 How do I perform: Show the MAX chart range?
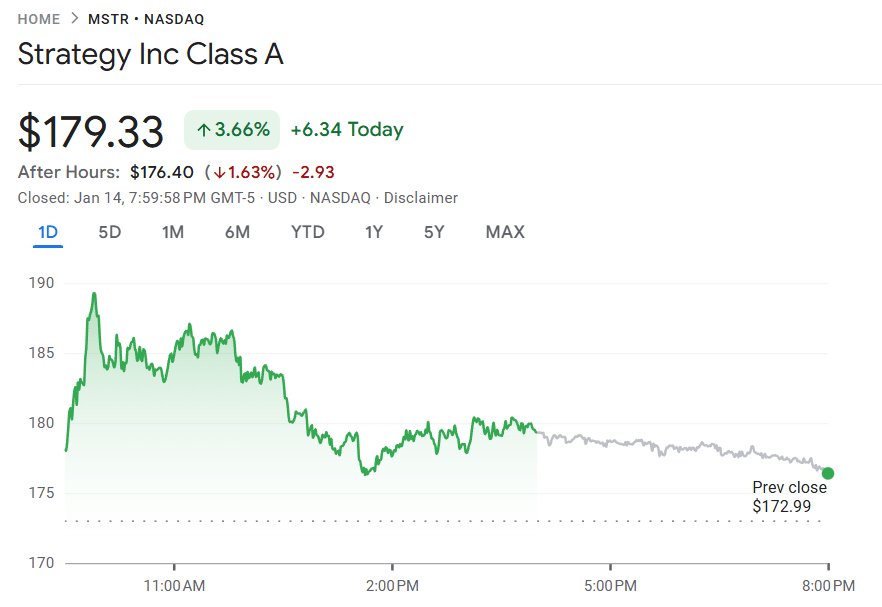(505, 233)
